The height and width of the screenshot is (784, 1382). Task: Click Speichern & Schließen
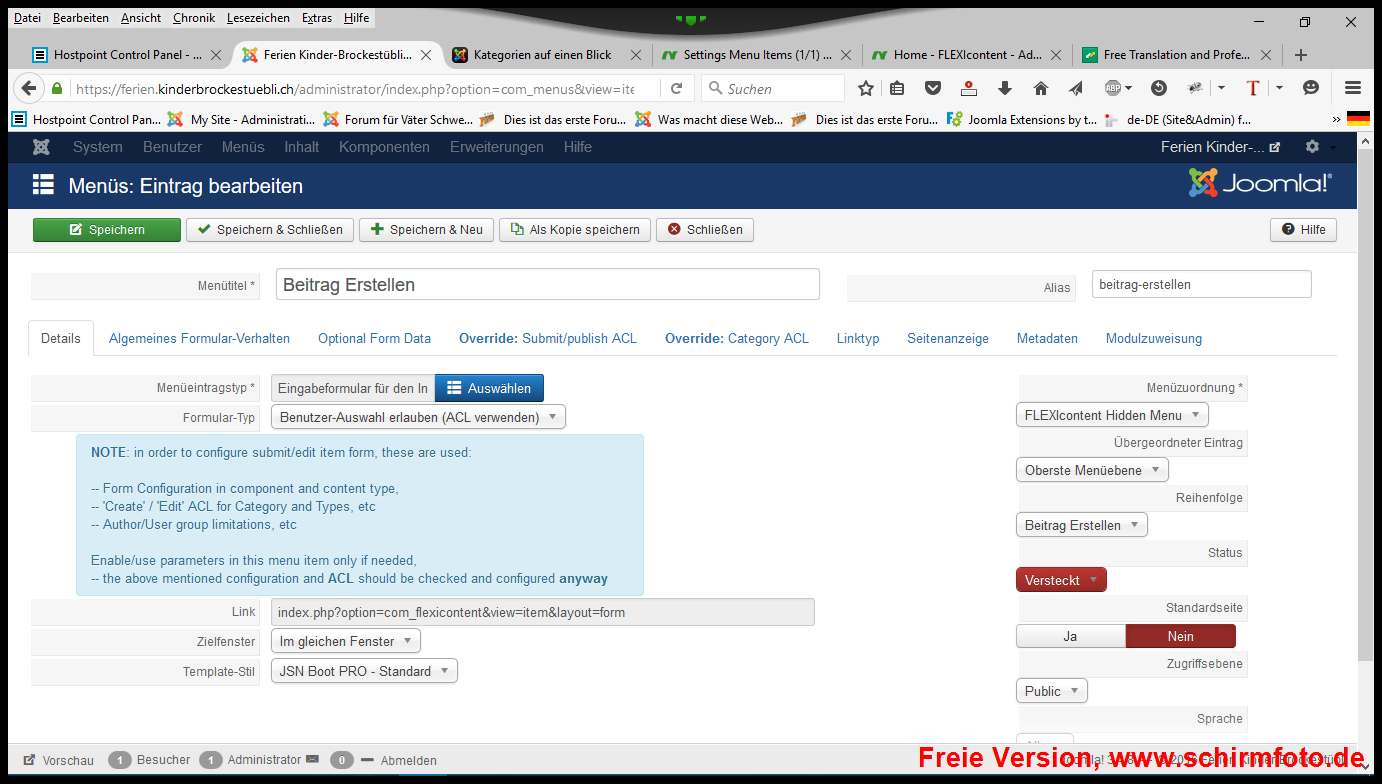tap(268, 230)
